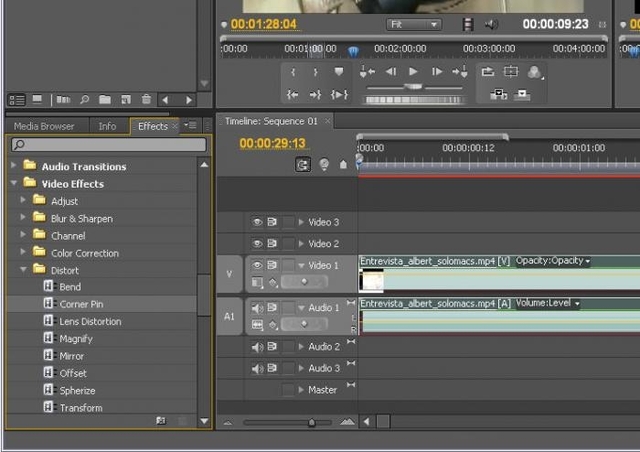
Task: Open the Fit zoom level dropdown
Action: click(x=413, y=24)
